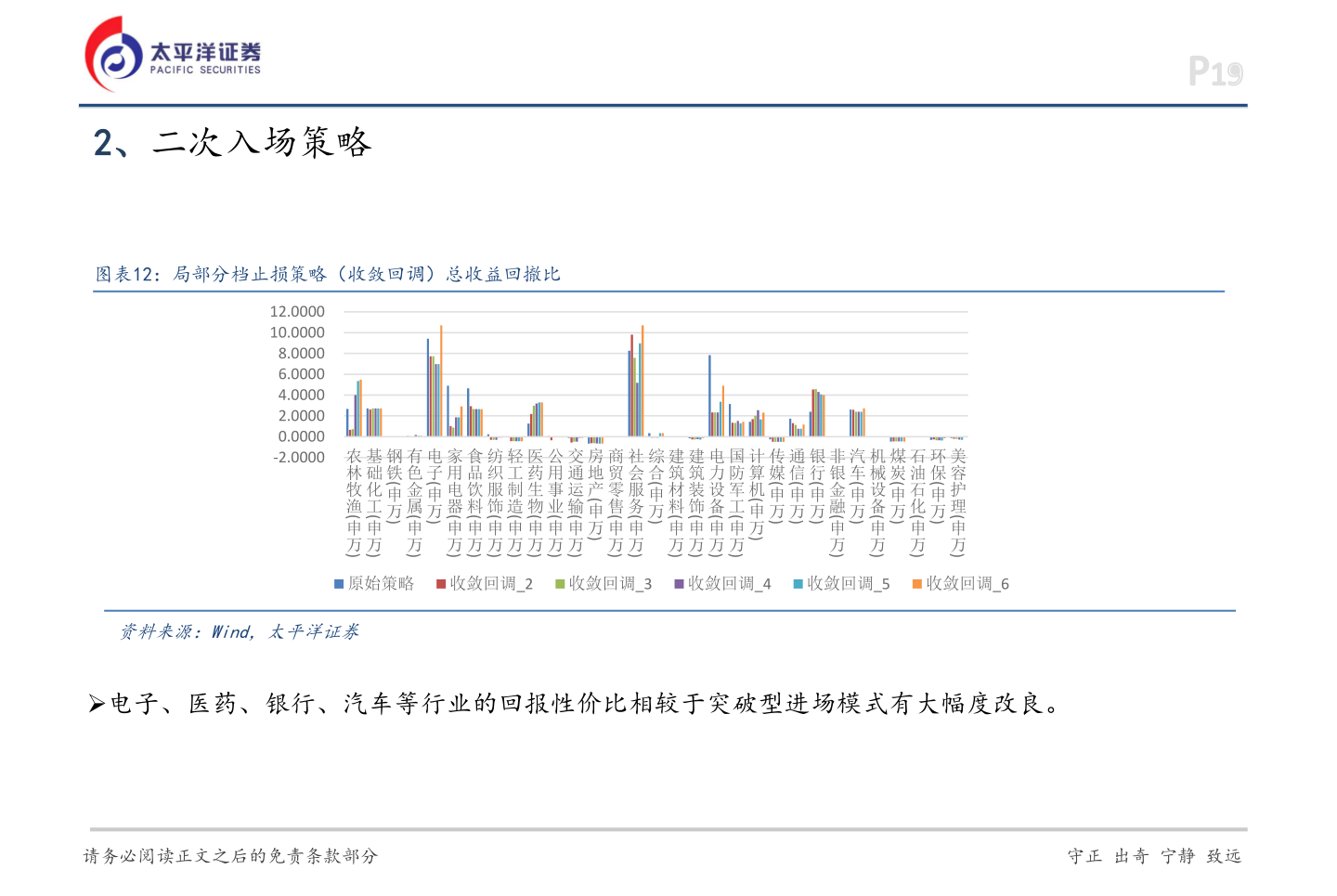This screenshot has height=896, width=1337.
Task: Click the 美容护理 axis category label
Action: [958, 501]
